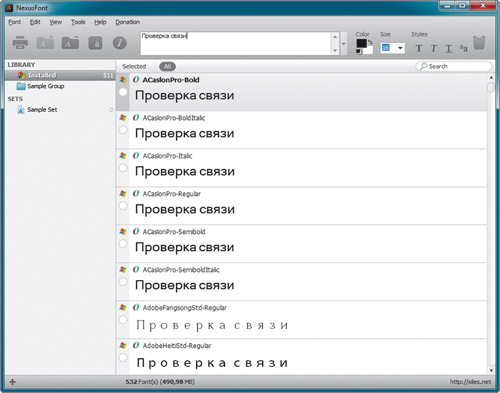Open the Help menu

pos(100,22)
